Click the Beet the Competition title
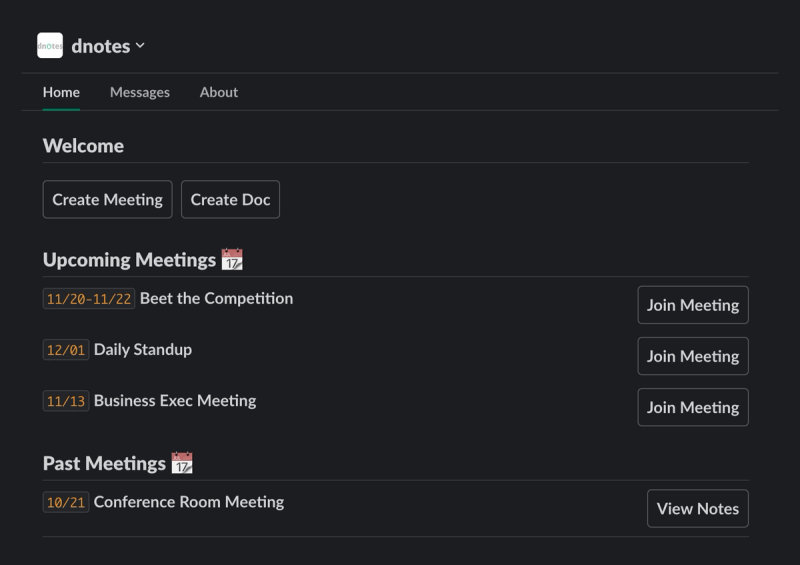This screenshot has height=565, width=800. (x=216, y=298)
